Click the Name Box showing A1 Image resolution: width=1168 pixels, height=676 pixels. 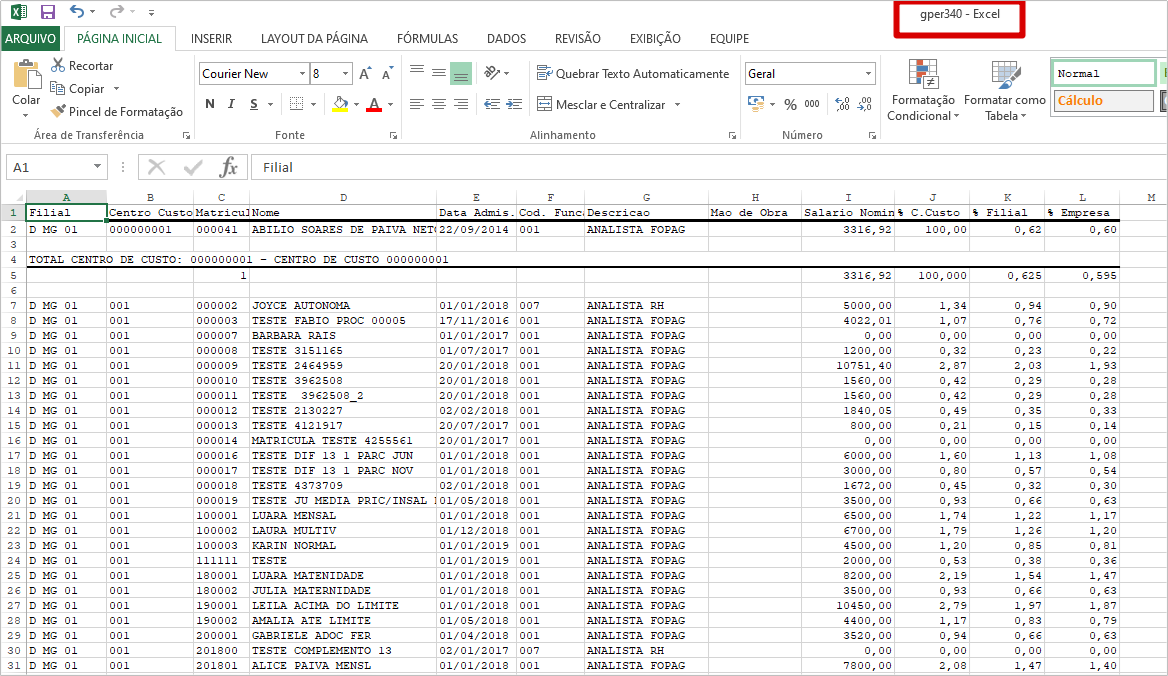point(49,168)
